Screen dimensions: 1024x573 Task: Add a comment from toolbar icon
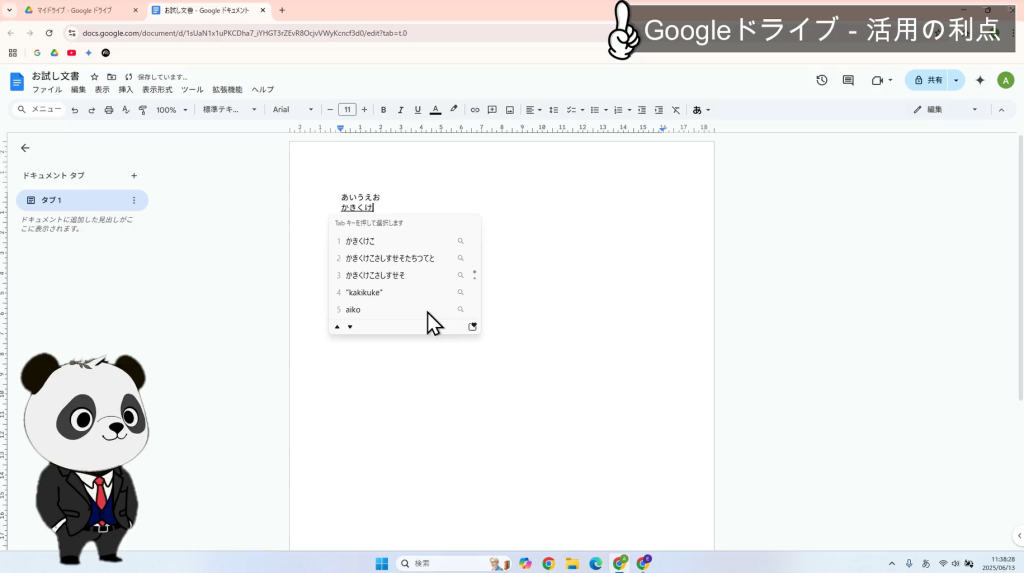coord(492,110)
